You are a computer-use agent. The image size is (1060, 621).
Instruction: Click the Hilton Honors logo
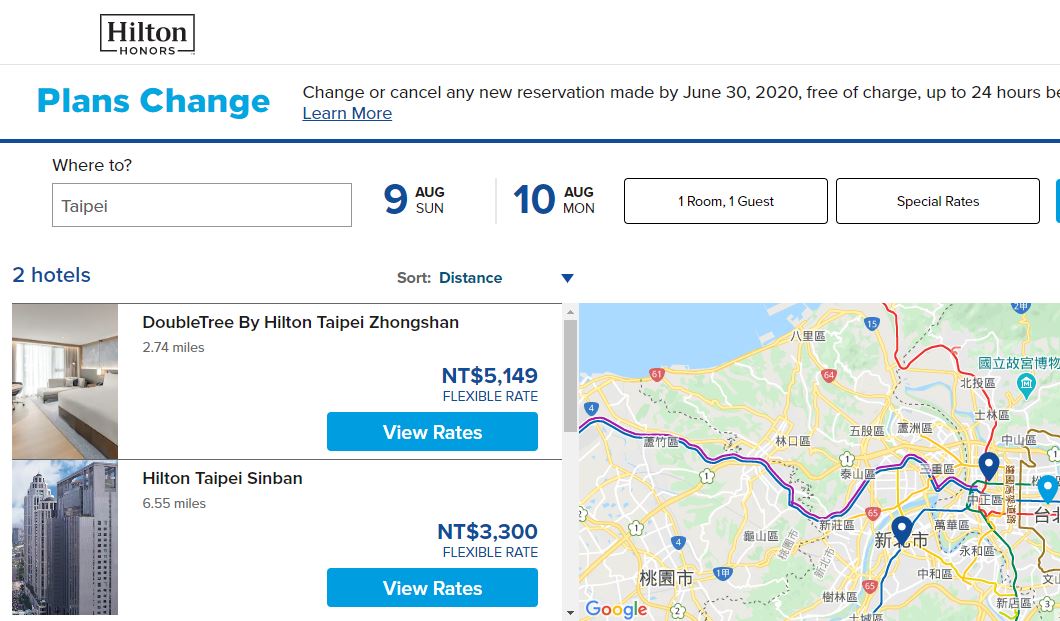[x=147, y=34]
